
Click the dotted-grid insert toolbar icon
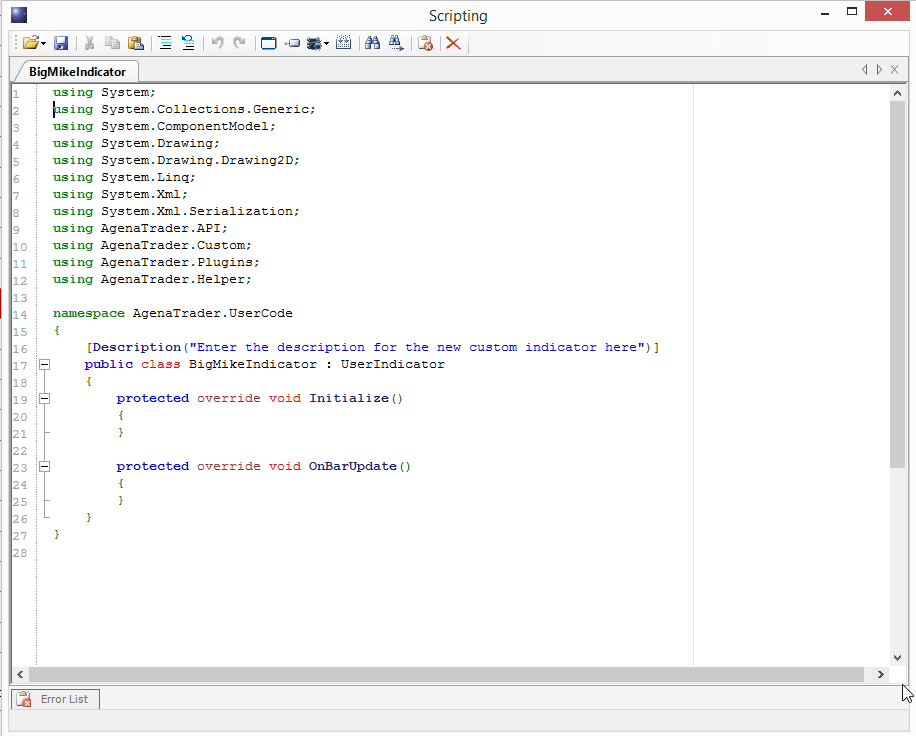[x=344, y=43]
